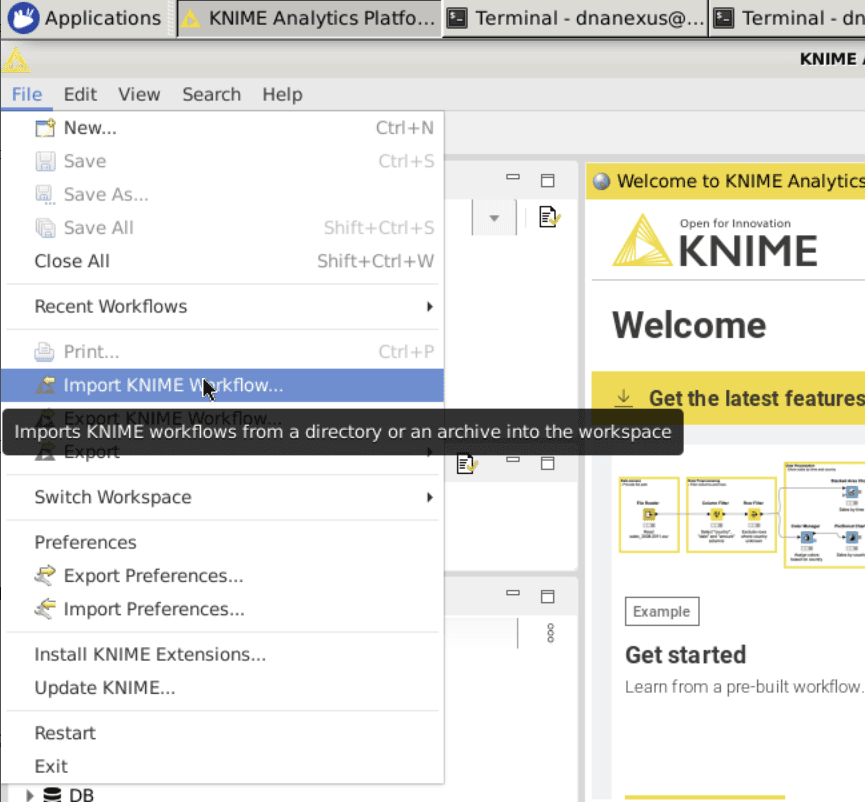Click the New workflow icon in File menu
The image size is (865, 802).
45,128
